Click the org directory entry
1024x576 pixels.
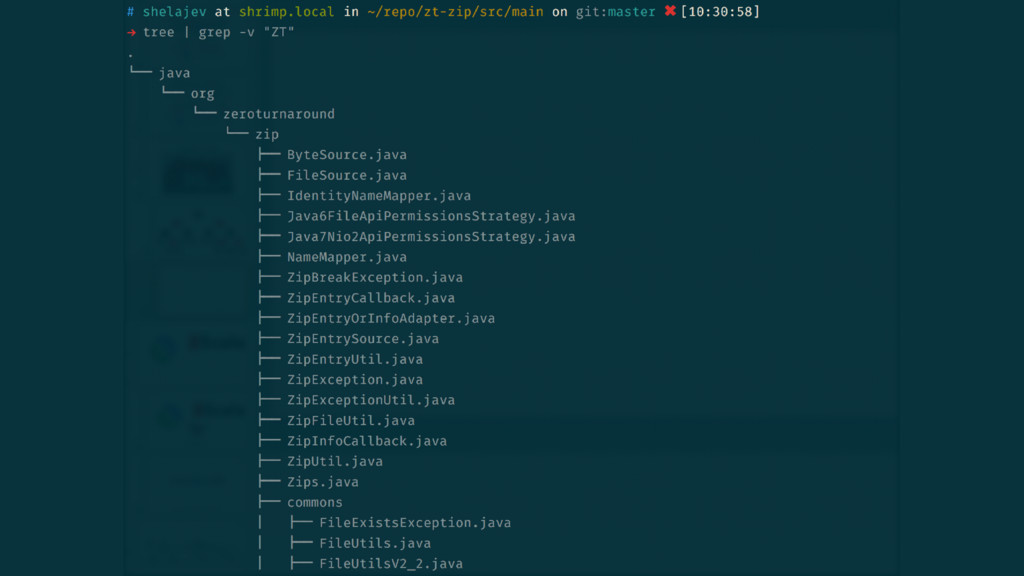pyautogui.click(x=202, y=93)
